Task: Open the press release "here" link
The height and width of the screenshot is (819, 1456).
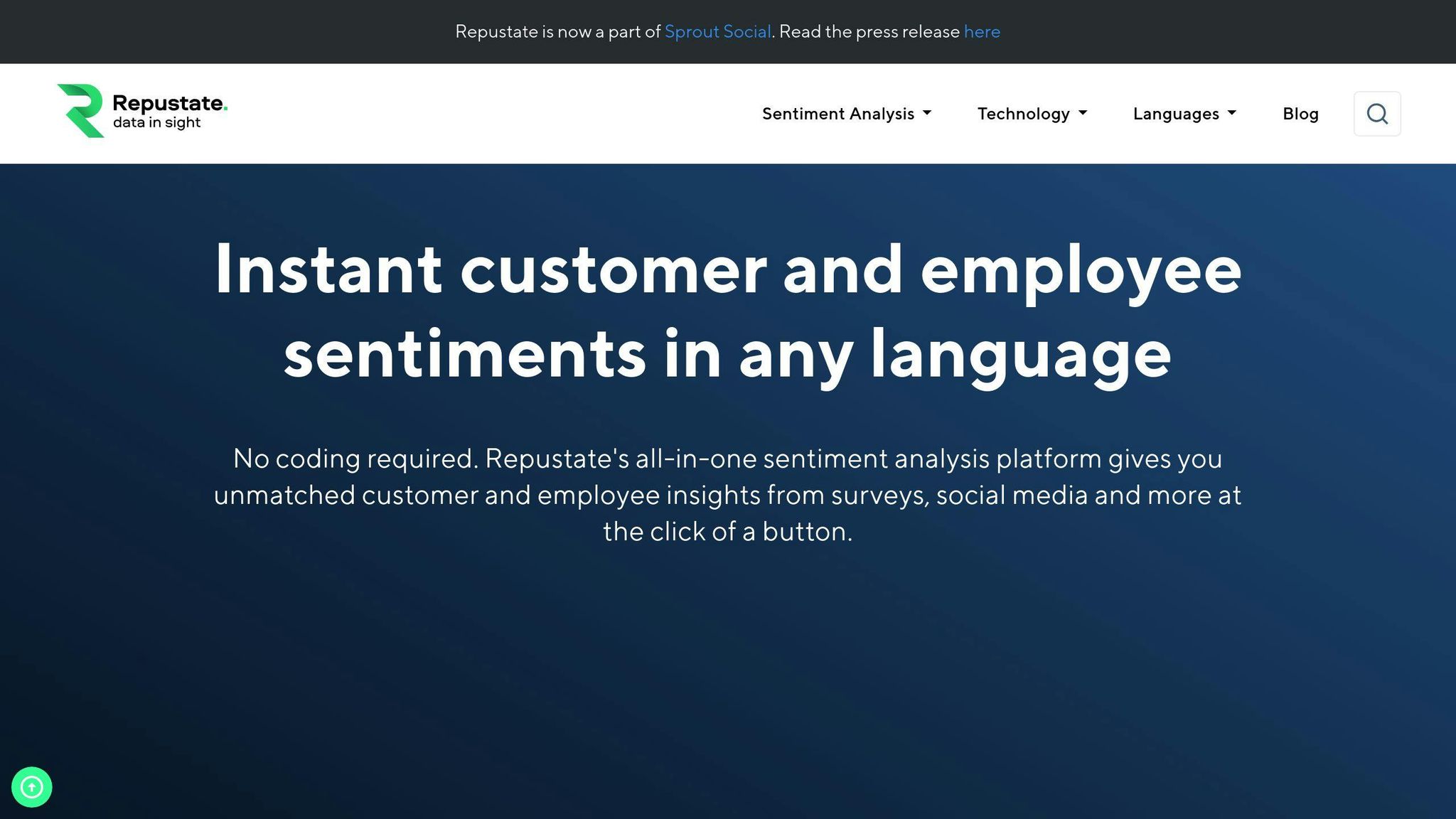Action: coord(981,32)
